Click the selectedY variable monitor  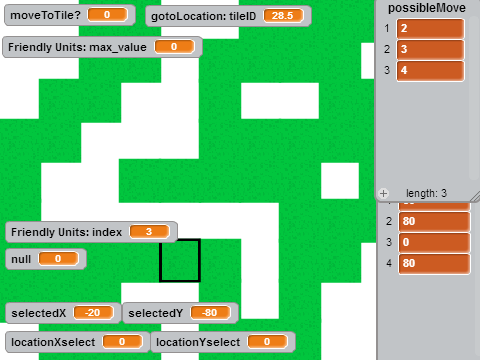[180, 313]
